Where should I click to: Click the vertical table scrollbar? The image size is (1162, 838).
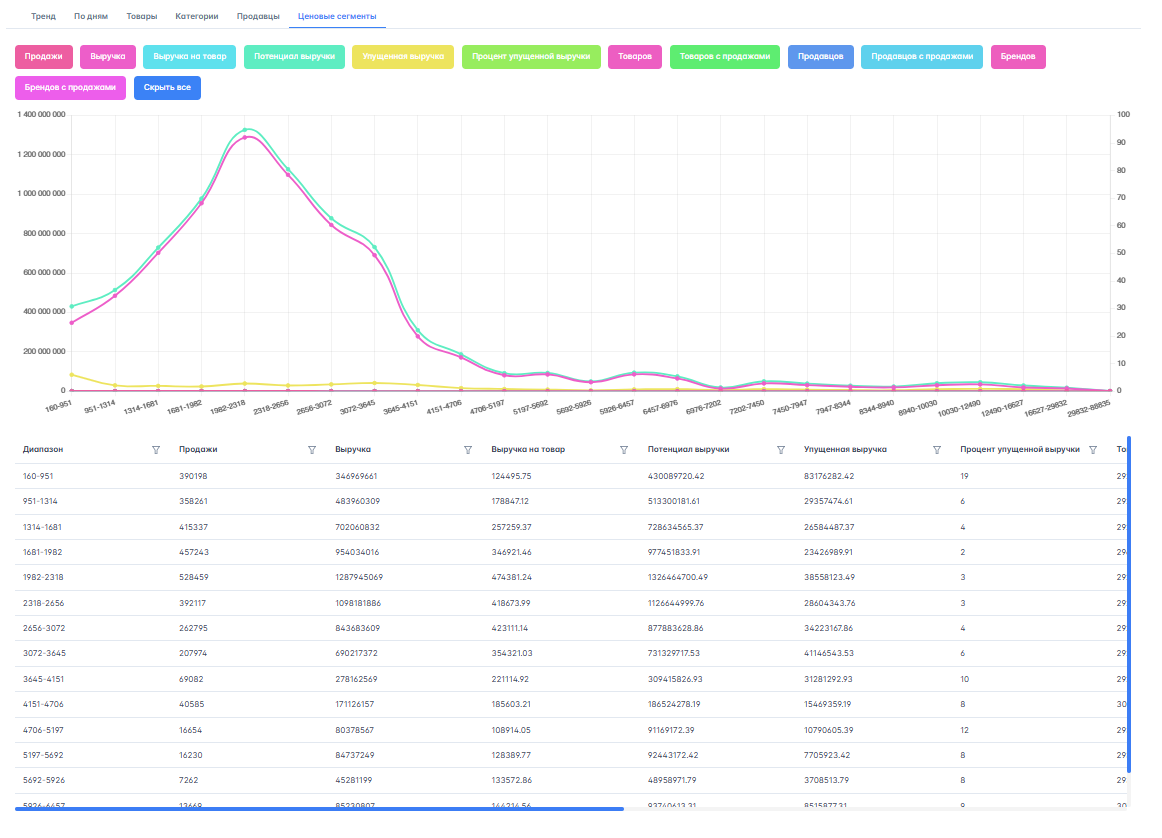[1129, 600]
